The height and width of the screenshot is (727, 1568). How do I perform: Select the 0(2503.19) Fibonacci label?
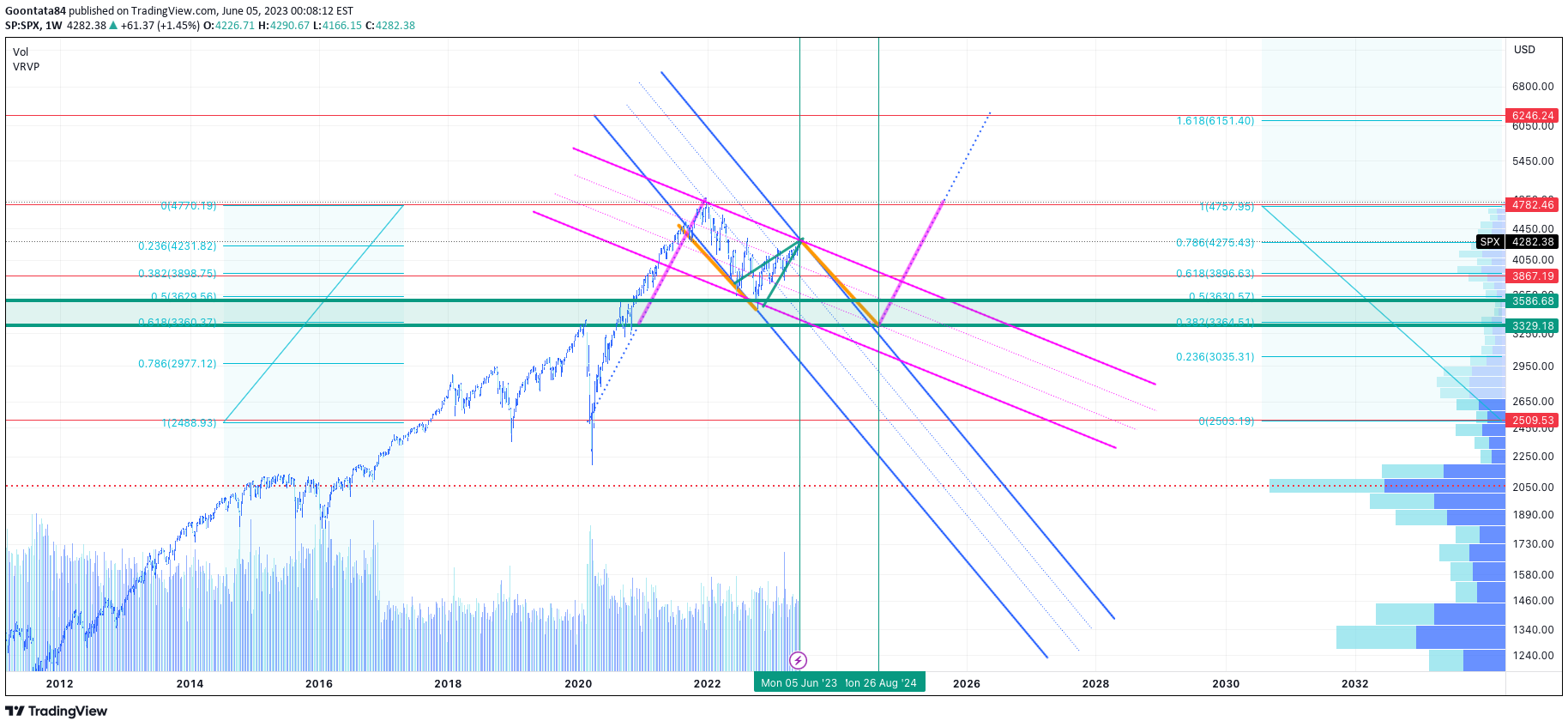tap(1226, 421)
